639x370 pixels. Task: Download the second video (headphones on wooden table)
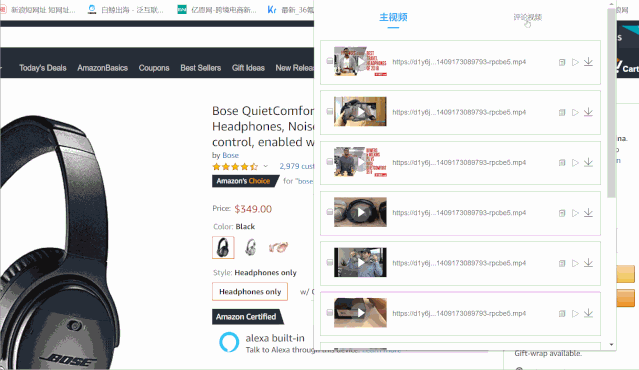(588, 112)
